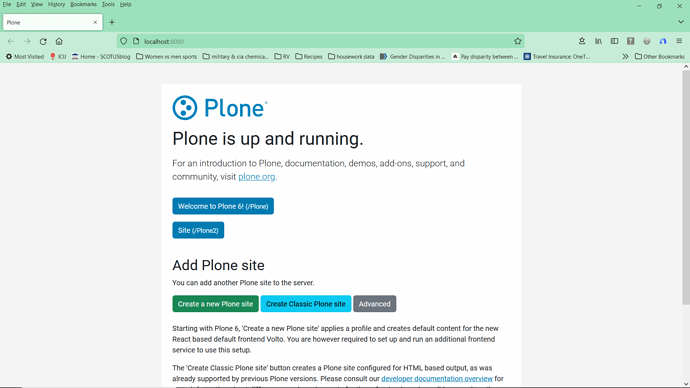690x388 pixels.
Task: Follow the developer documentation overview link
Action: coord(437,379)
